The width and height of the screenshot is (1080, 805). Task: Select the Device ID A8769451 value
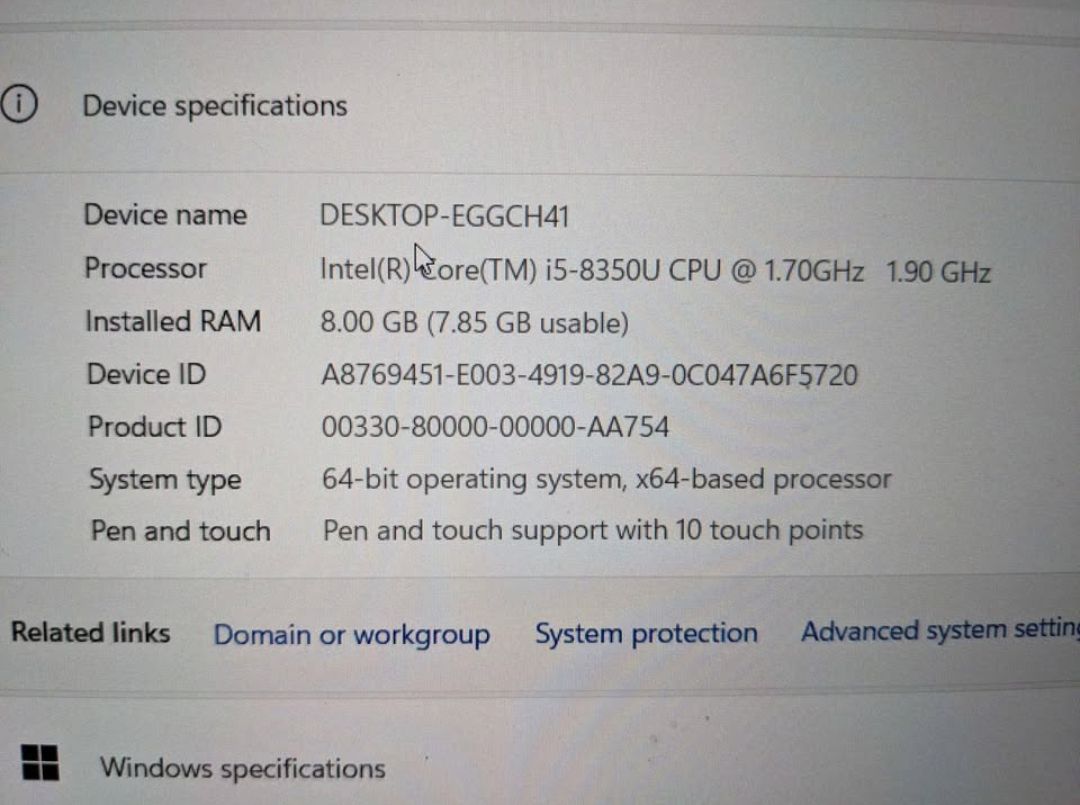[x=590, y=375]
